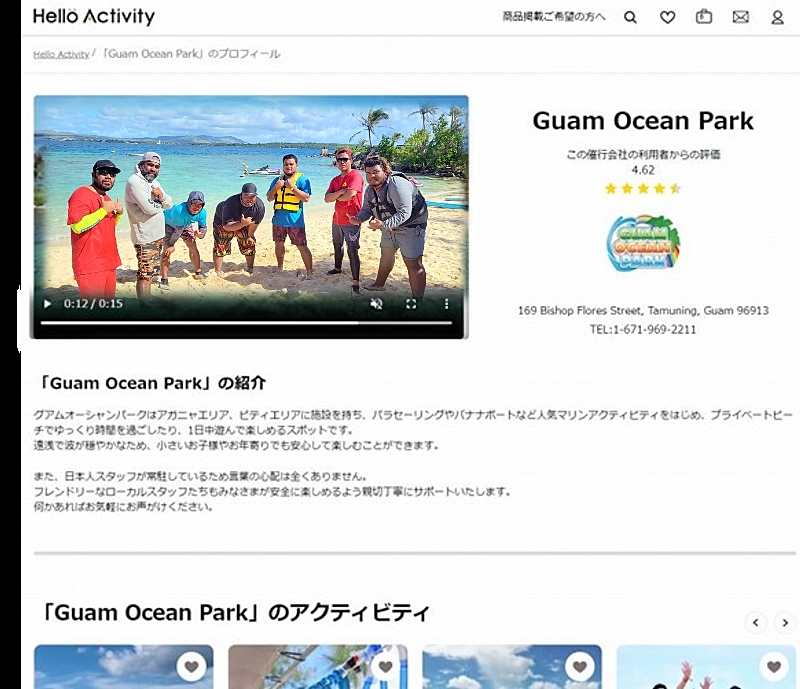The height and width of the screenshot is (689, 800).
Task: Favorite the fourth activity card
Action: click(x=774, y=666)
